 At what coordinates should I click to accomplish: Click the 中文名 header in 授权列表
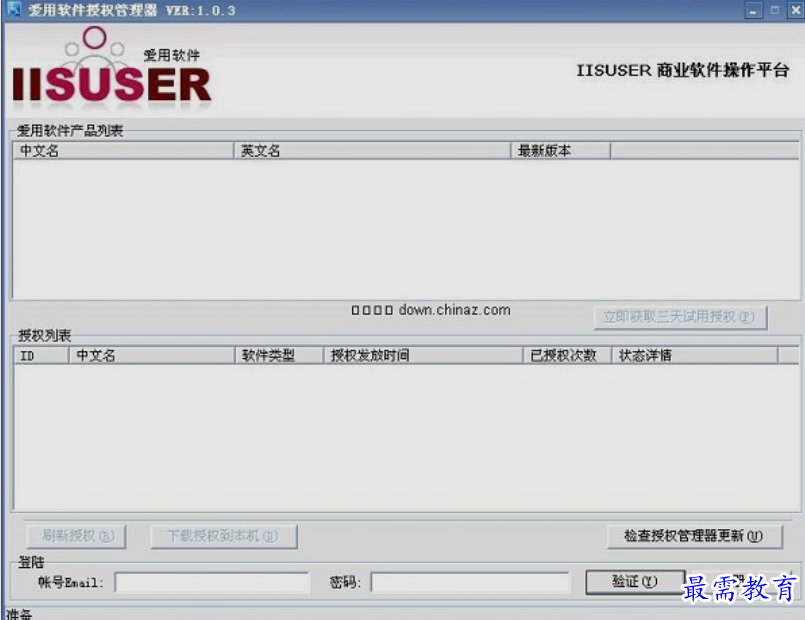(151, 355)
